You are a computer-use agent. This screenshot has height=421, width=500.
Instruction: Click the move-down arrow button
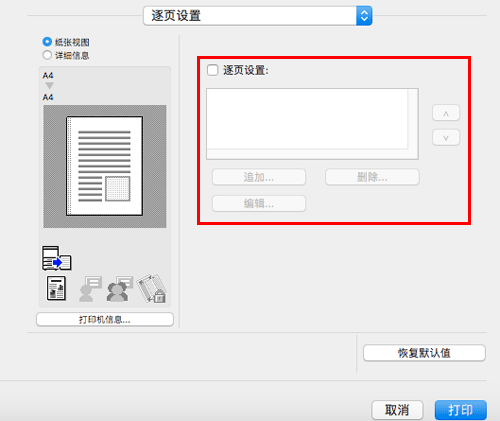coord(446,138)
